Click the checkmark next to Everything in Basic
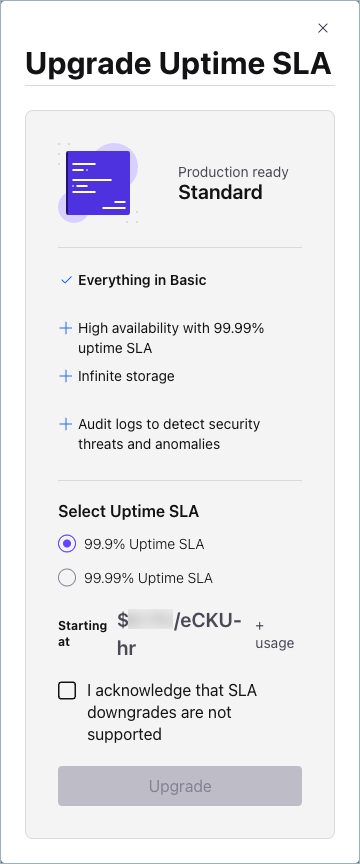The width and height of the screenshot is (360, 864). [x=66, y=280]
